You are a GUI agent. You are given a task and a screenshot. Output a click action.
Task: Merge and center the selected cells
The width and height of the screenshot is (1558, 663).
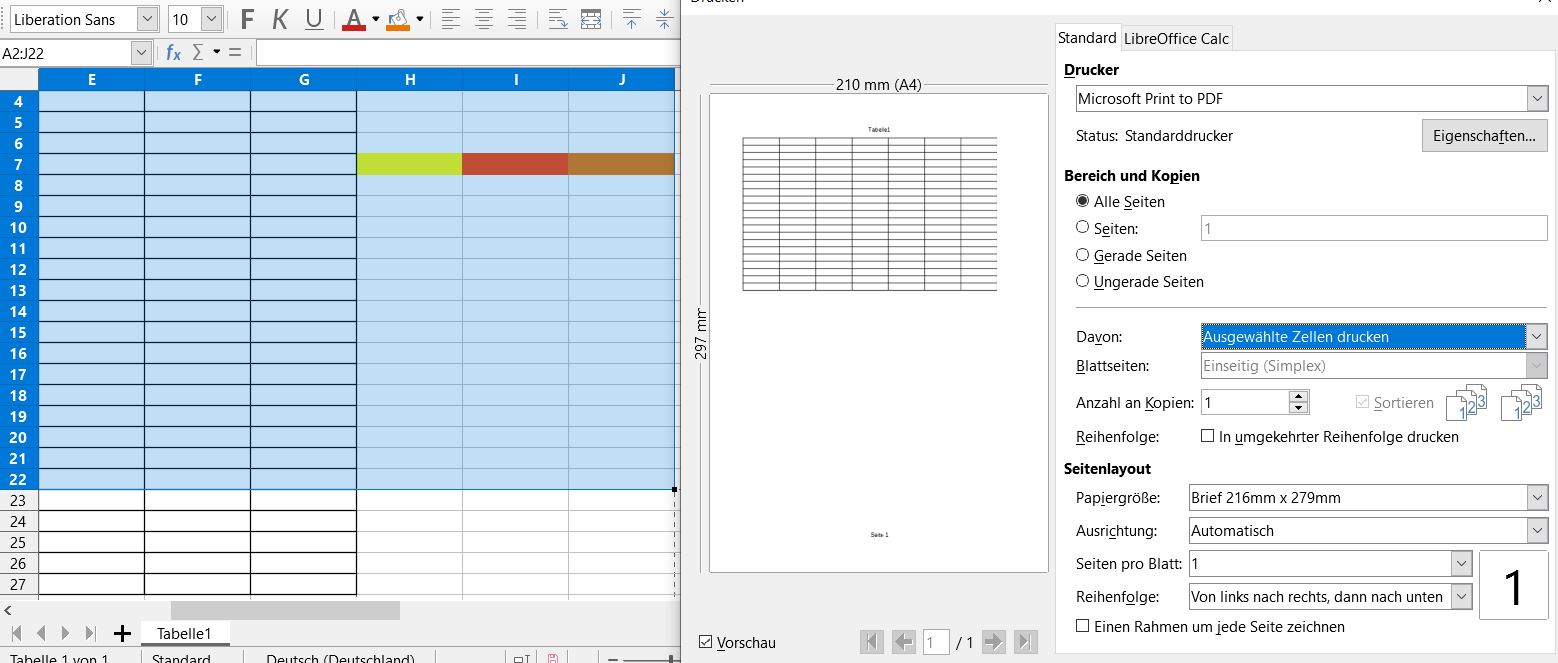[591, 19]
